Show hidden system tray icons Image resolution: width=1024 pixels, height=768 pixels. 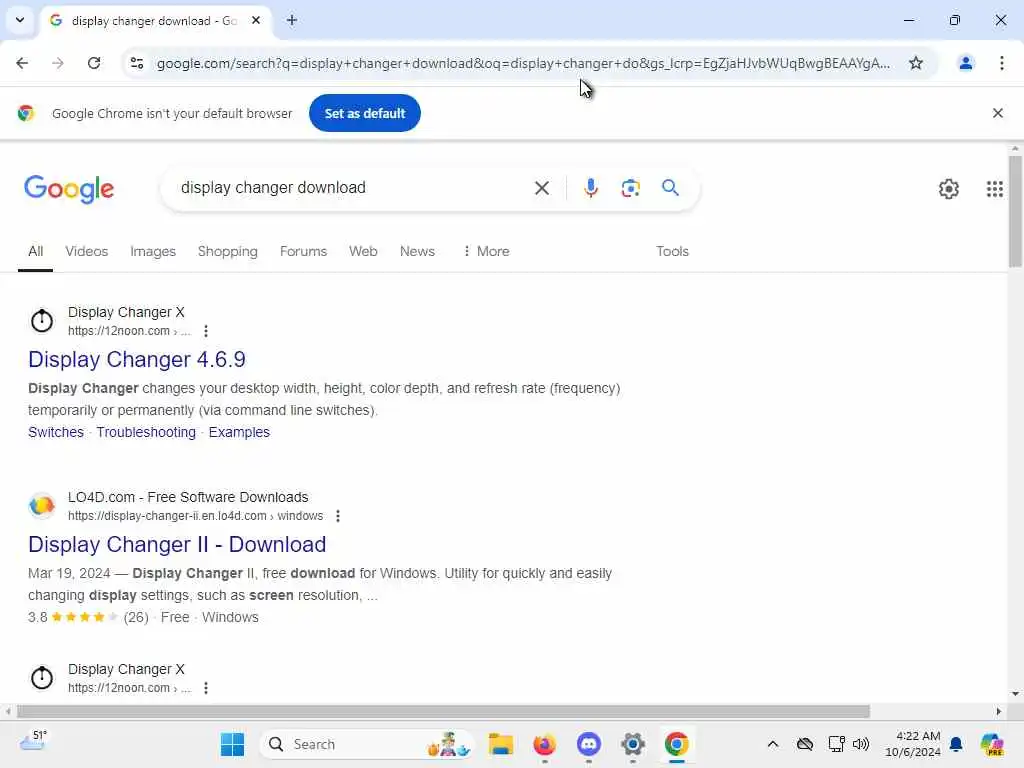[773, 744]
